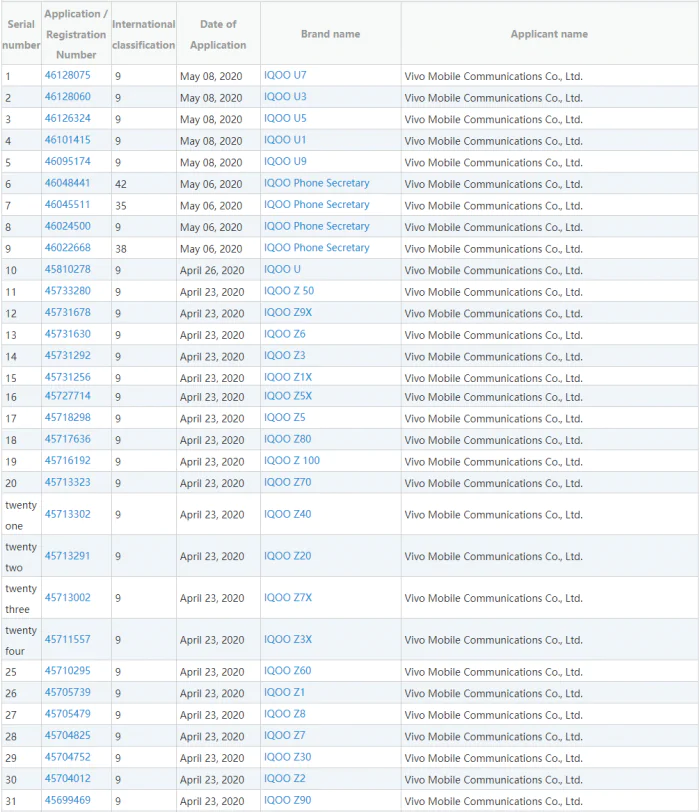Viewport: 700px width, 812px height.
Task: Open application number 46095174
Action: (67, 162)
